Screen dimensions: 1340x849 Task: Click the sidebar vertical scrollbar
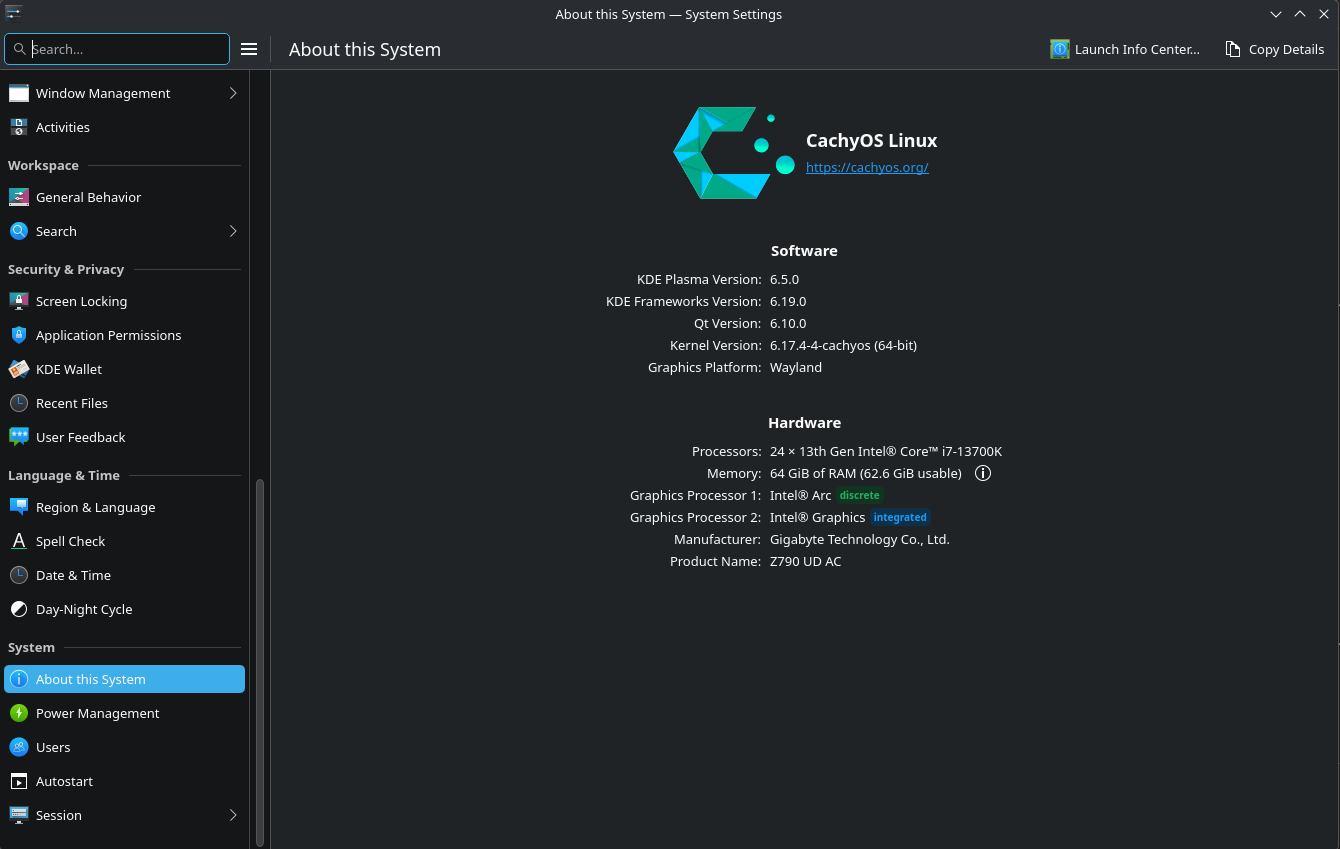coord(260,660)
